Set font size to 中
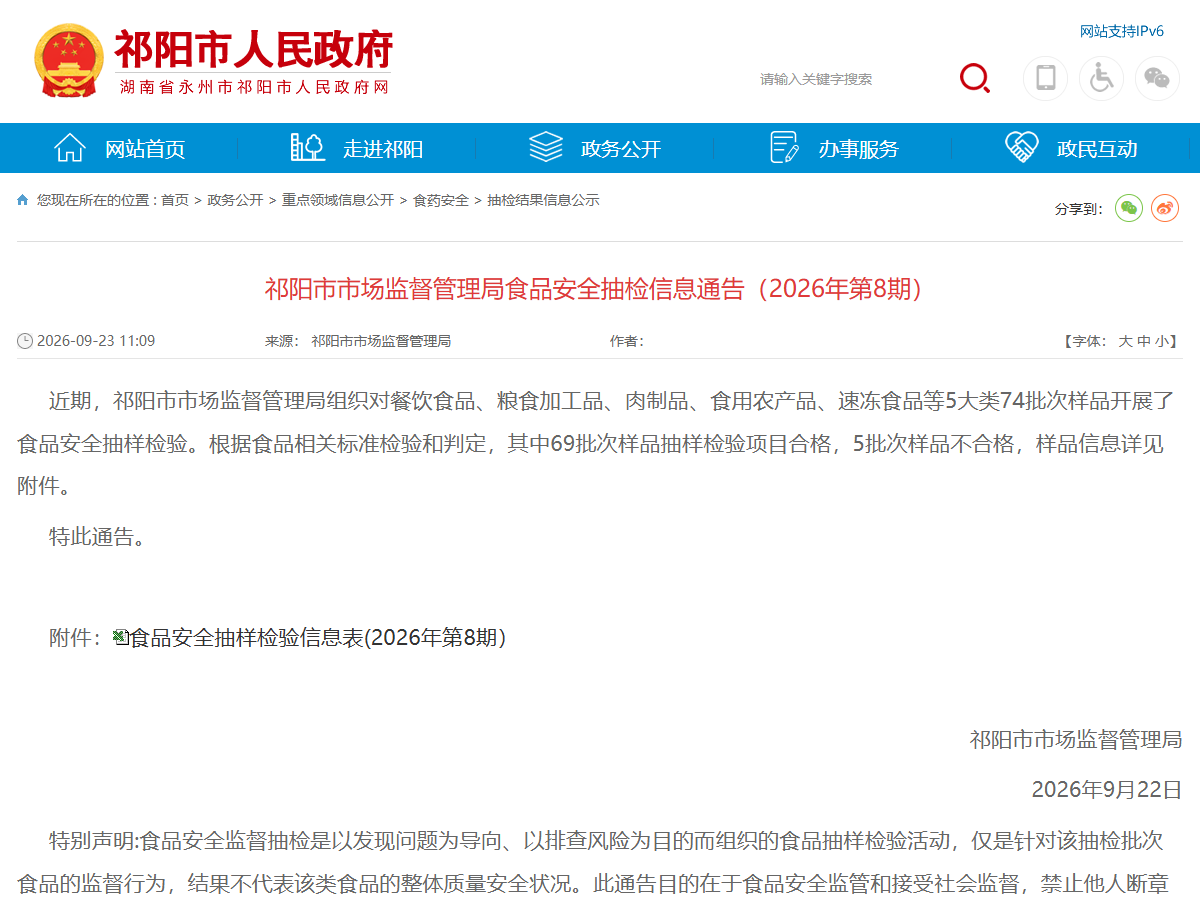This screenshot has height=900, width=1200. coord(1144,341)
